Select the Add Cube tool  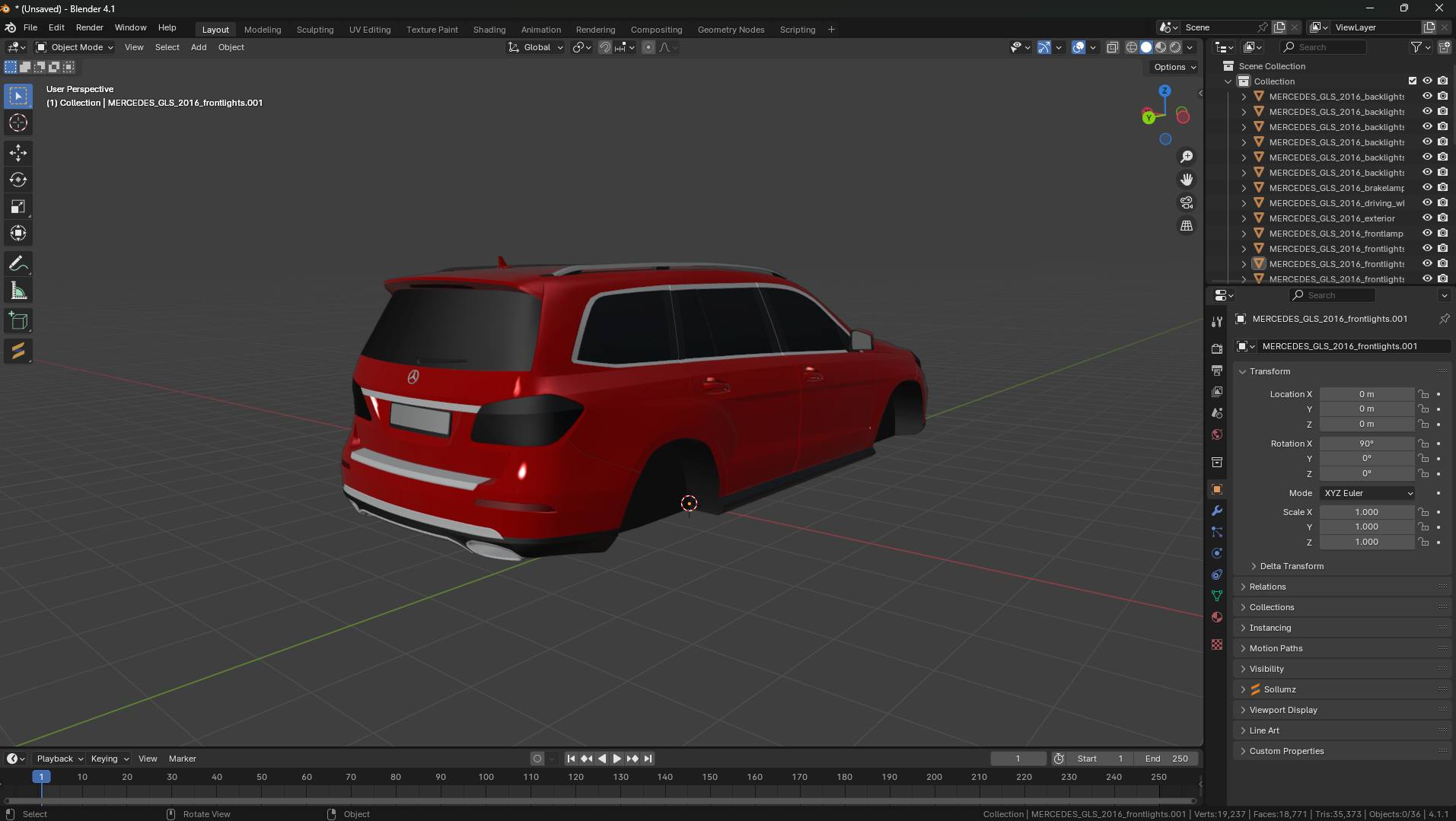pyautogui.click(x=18, y=321)
